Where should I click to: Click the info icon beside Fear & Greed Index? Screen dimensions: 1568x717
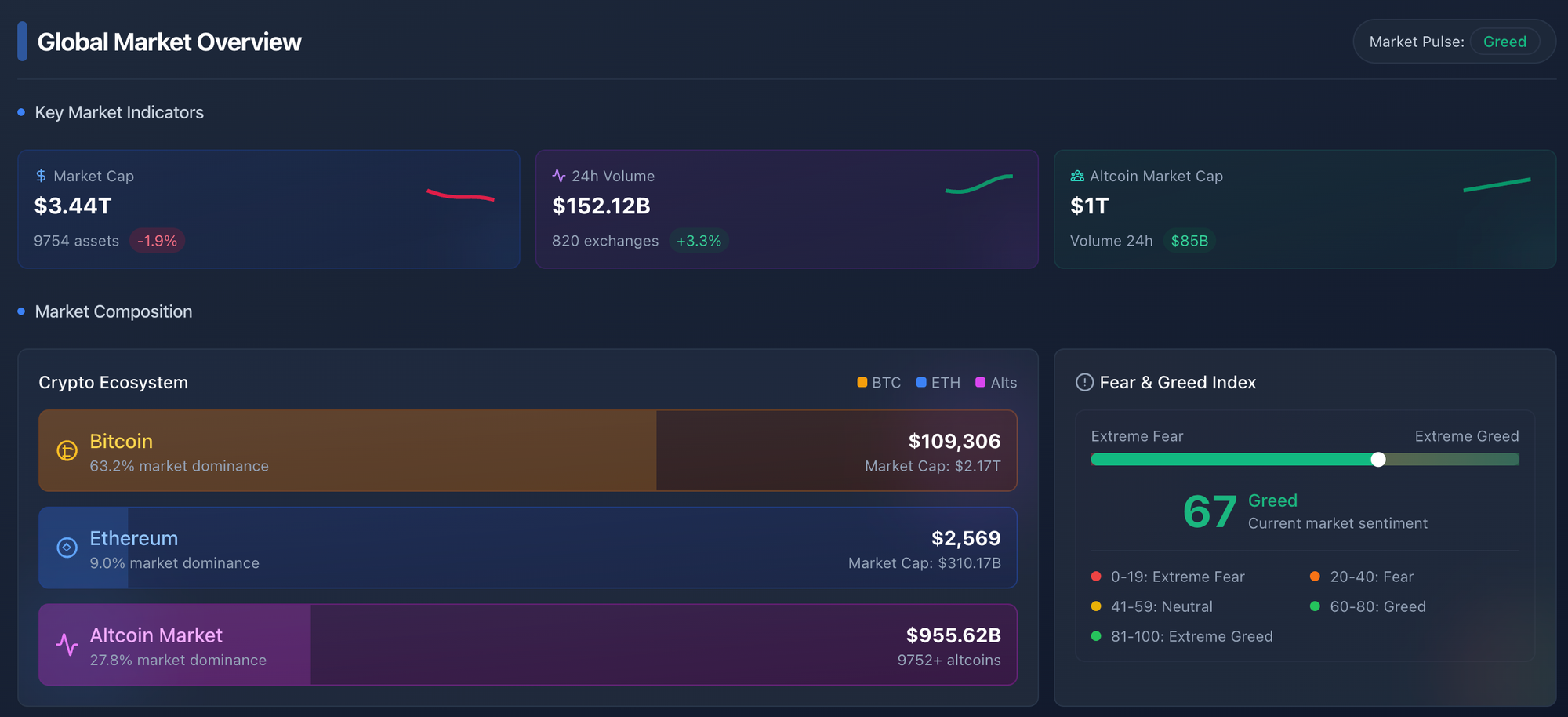click(1084, 382)
